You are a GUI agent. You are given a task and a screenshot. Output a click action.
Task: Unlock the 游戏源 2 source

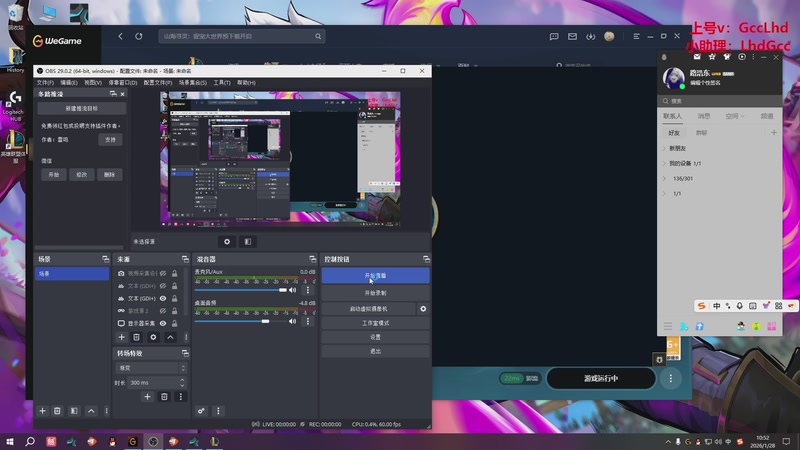click(174, 311)
